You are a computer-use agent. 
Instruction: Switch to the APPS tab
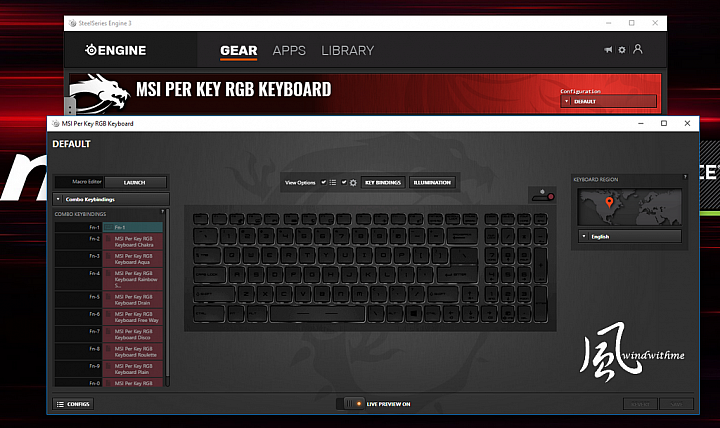coord(289,51)
